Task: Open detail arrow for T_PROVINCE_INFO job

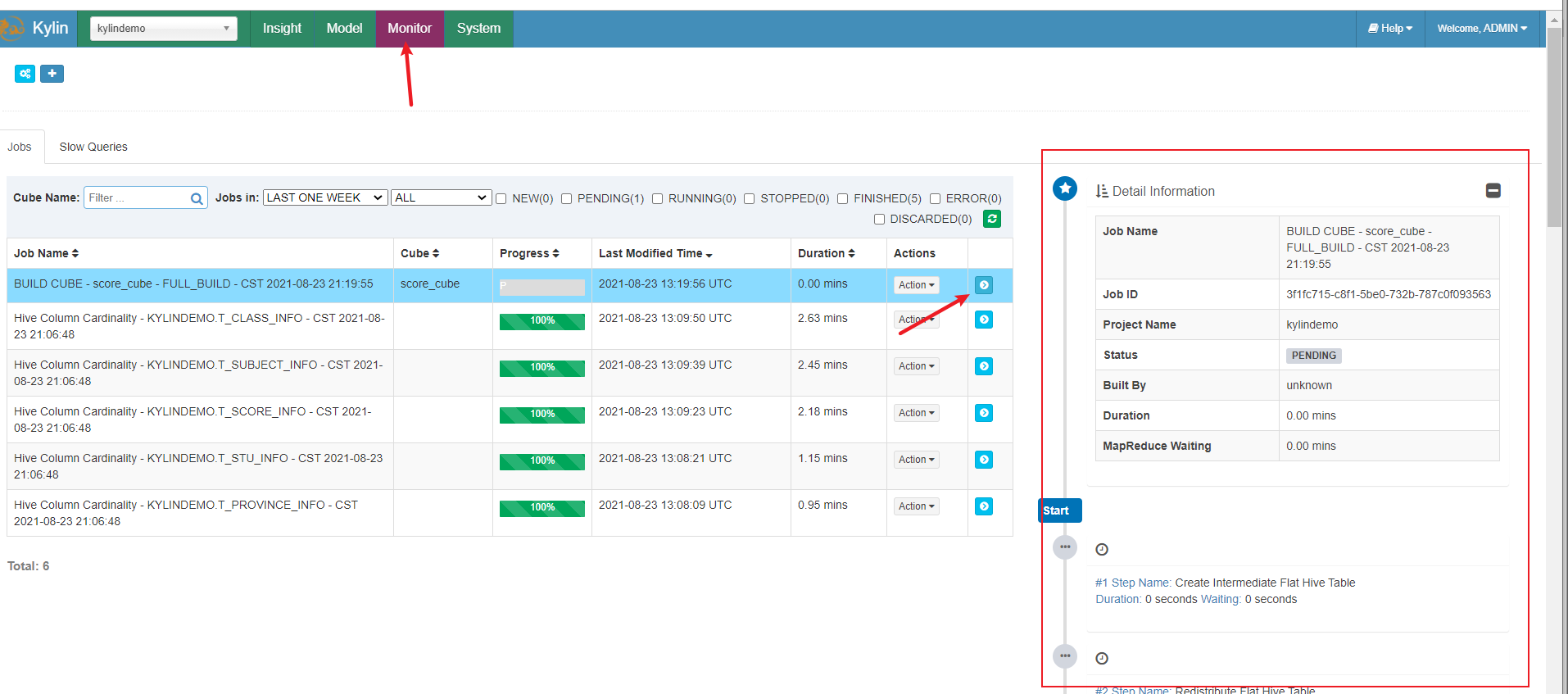Action: pos(984,506)
